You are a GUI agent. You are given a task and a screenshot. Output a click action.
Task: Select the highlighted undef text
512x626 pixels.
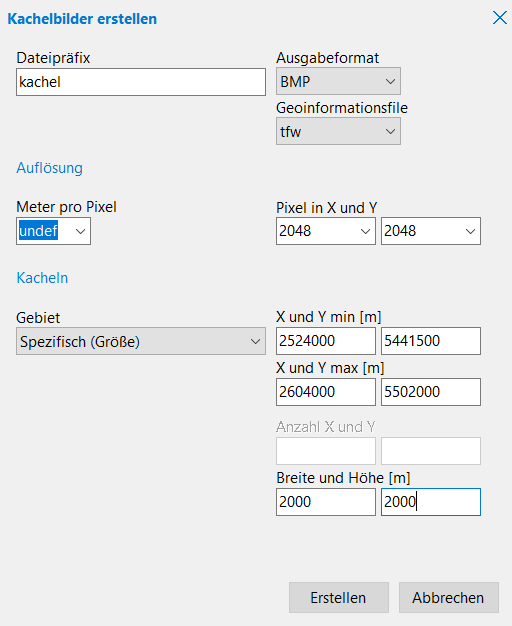pos(38,231)
